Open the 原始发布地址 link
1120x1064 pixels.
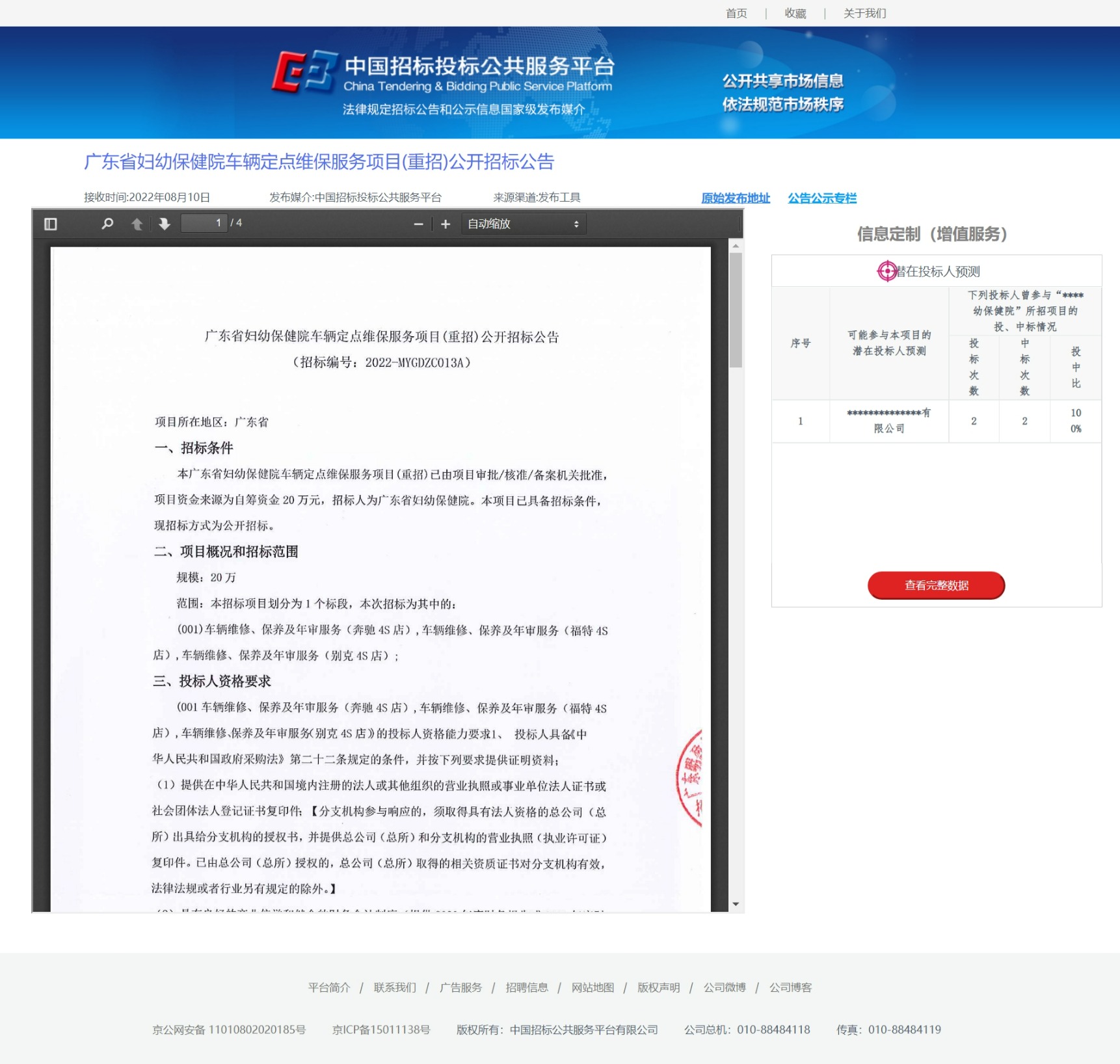click(735, 198)
